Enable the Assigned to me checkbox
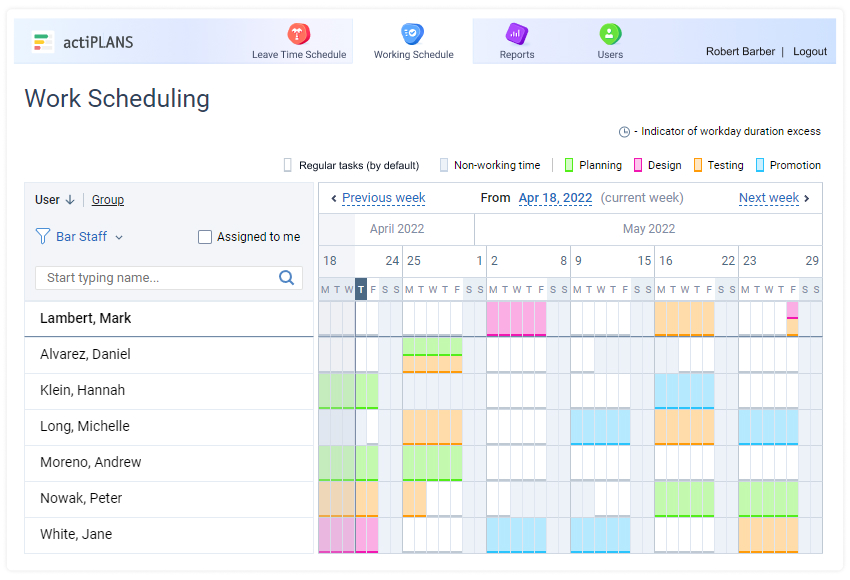The width and height of the screenshot is (850, 580). coord(205,237)
